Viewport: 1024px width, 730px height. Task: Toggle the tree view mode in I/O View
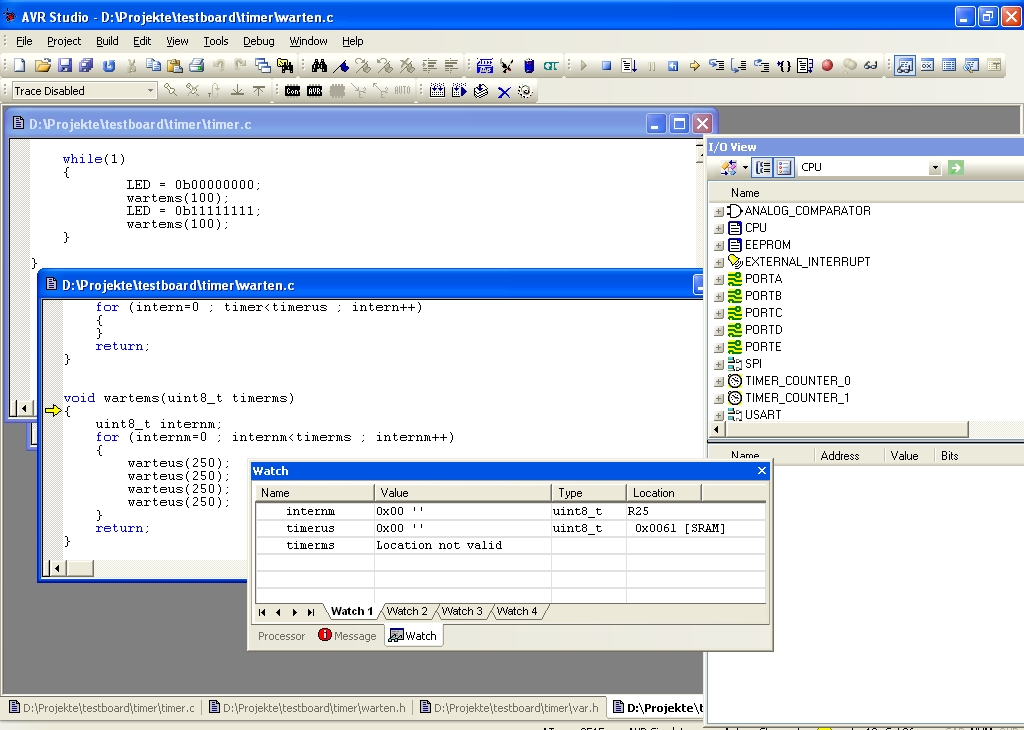(762, 168)
